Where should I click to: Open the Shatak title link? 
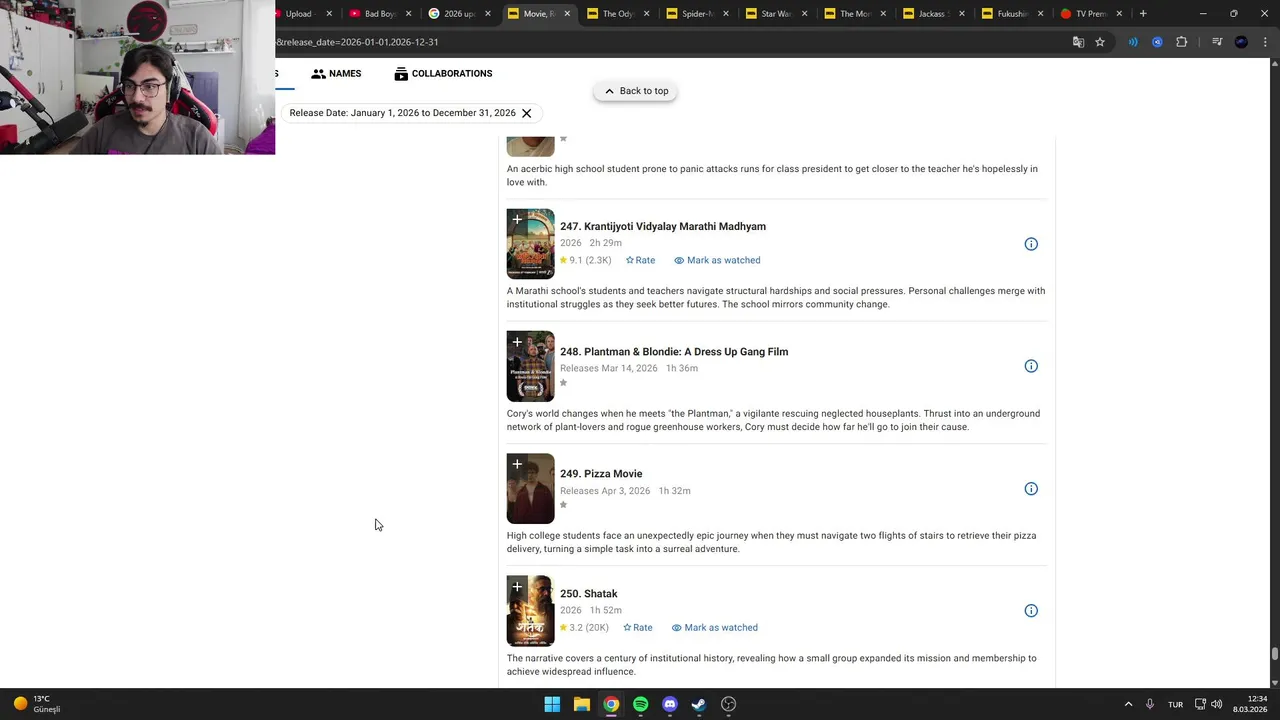[x=589, y=594]
